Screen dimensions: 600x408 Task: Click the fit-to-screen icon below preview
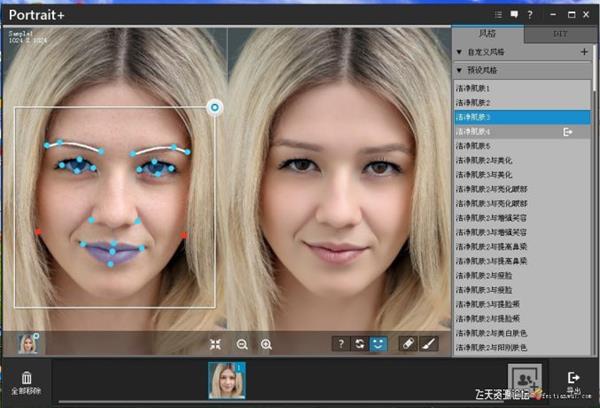coord(215,343)
